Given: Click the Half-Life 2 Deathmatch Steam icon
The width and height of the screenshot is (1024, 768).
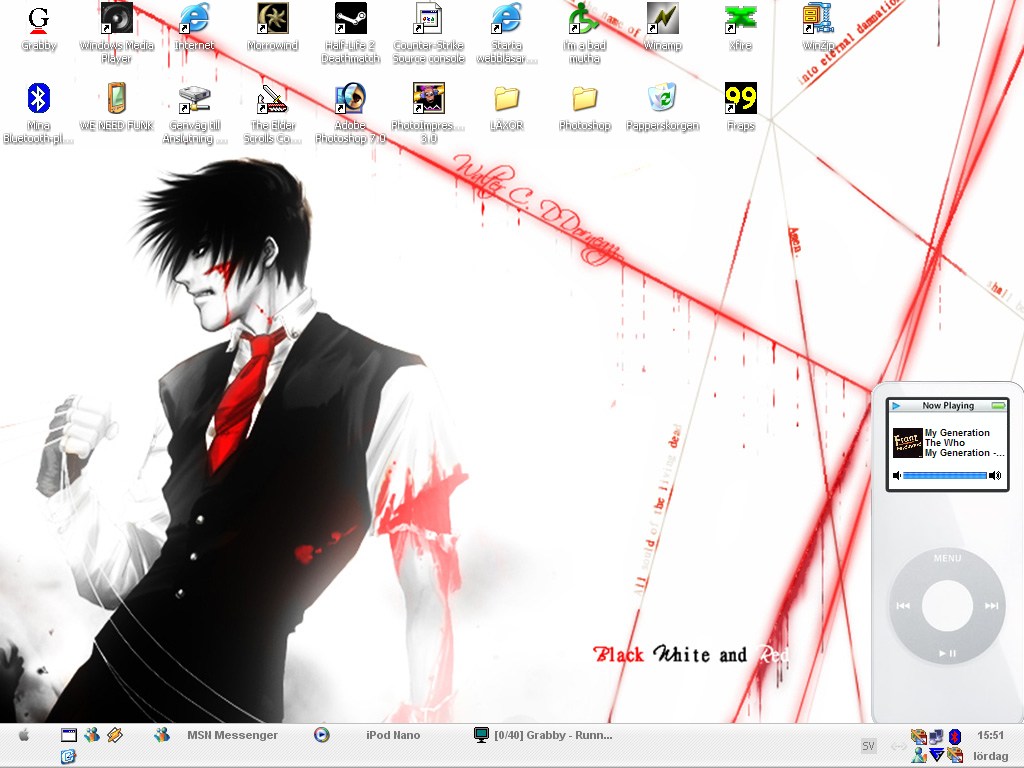Looking at the screenshot, I should [x=351, y=19].
